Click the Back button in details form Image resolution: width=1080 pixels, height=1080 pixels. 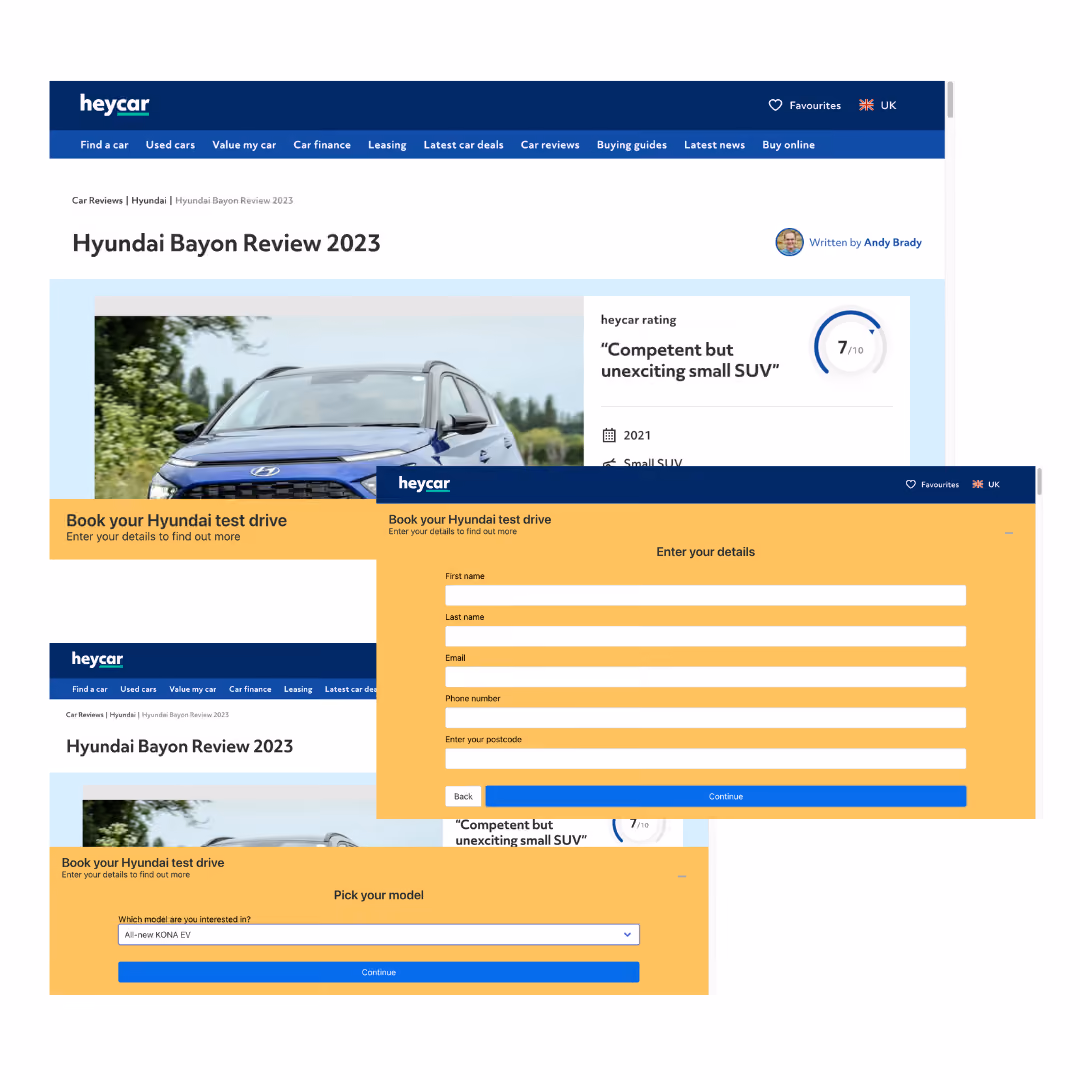[x=464, y=796]
